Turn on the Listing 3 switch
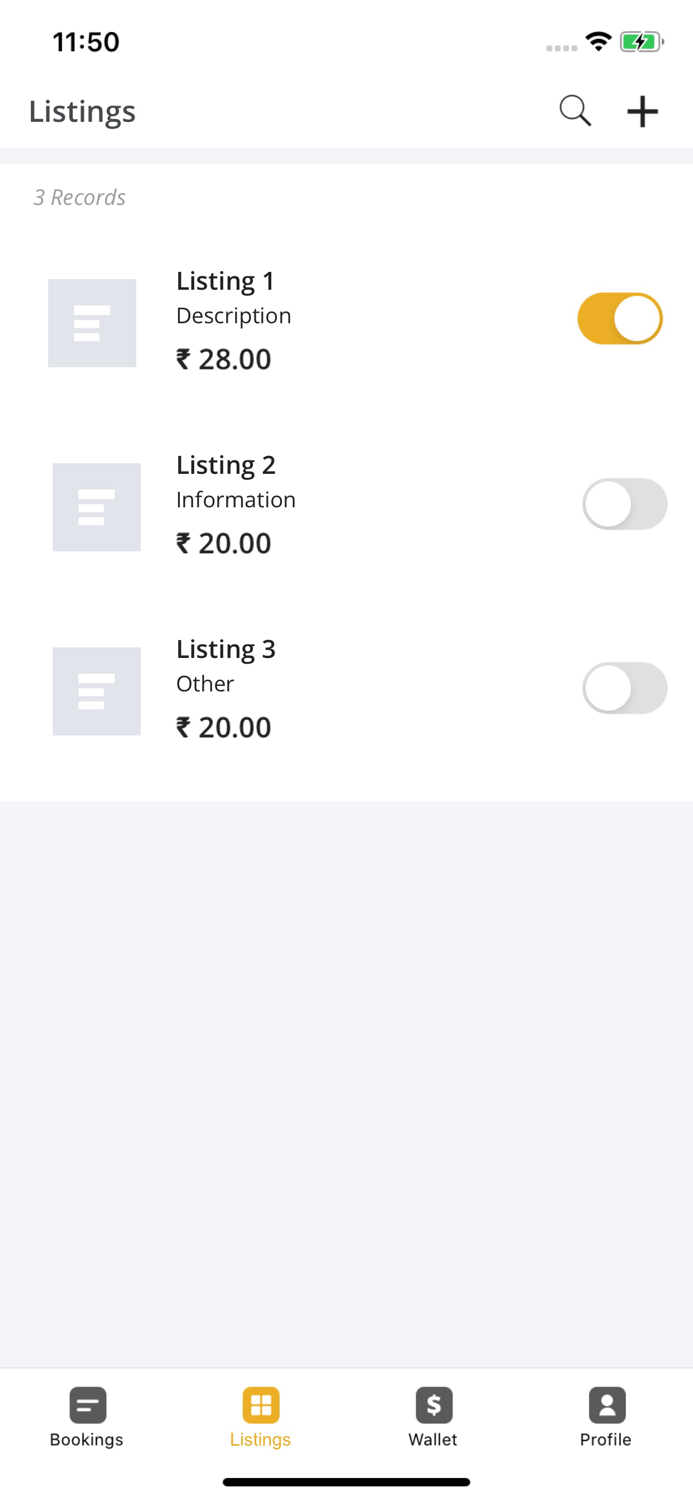Image resolution: width=693 pixels, height=1500 pixels. pos(624,688)
